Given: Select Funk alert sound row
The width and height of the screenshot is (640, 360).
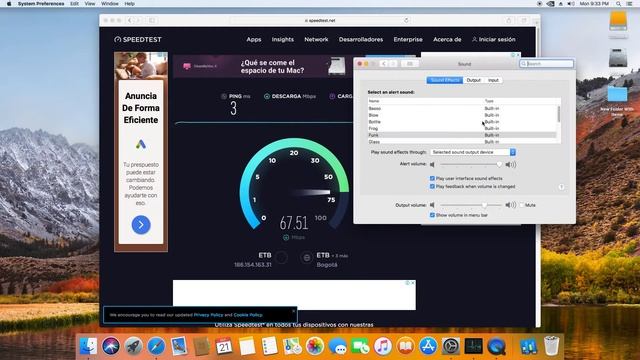Looking at the screenshot, I should (462, 135).
